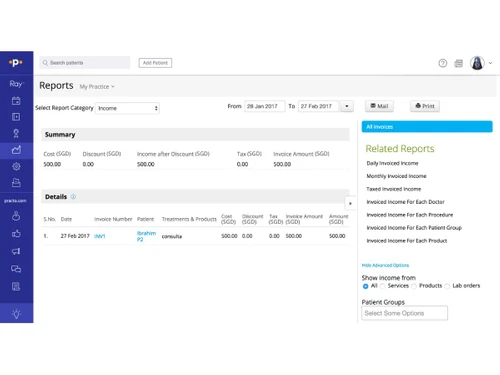
Task: Open the Ray product link in sidebar
Action: [x=16, y=84]
